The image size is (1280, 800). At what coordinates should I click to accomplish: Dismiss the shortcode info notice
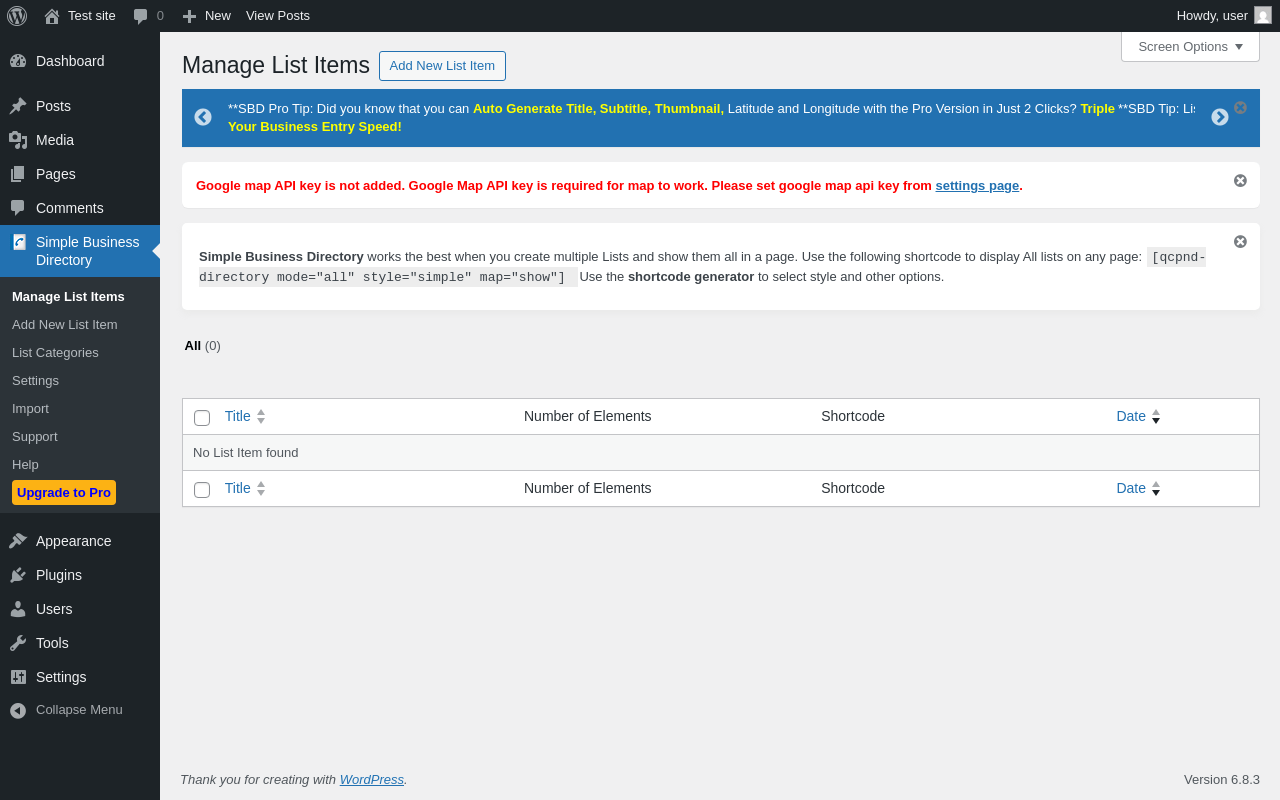[1240, 241]
